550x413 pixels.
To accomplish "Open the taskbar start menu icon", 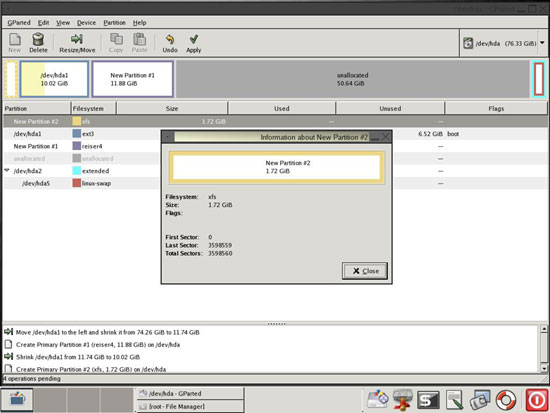I will click(x=17, y=400).
